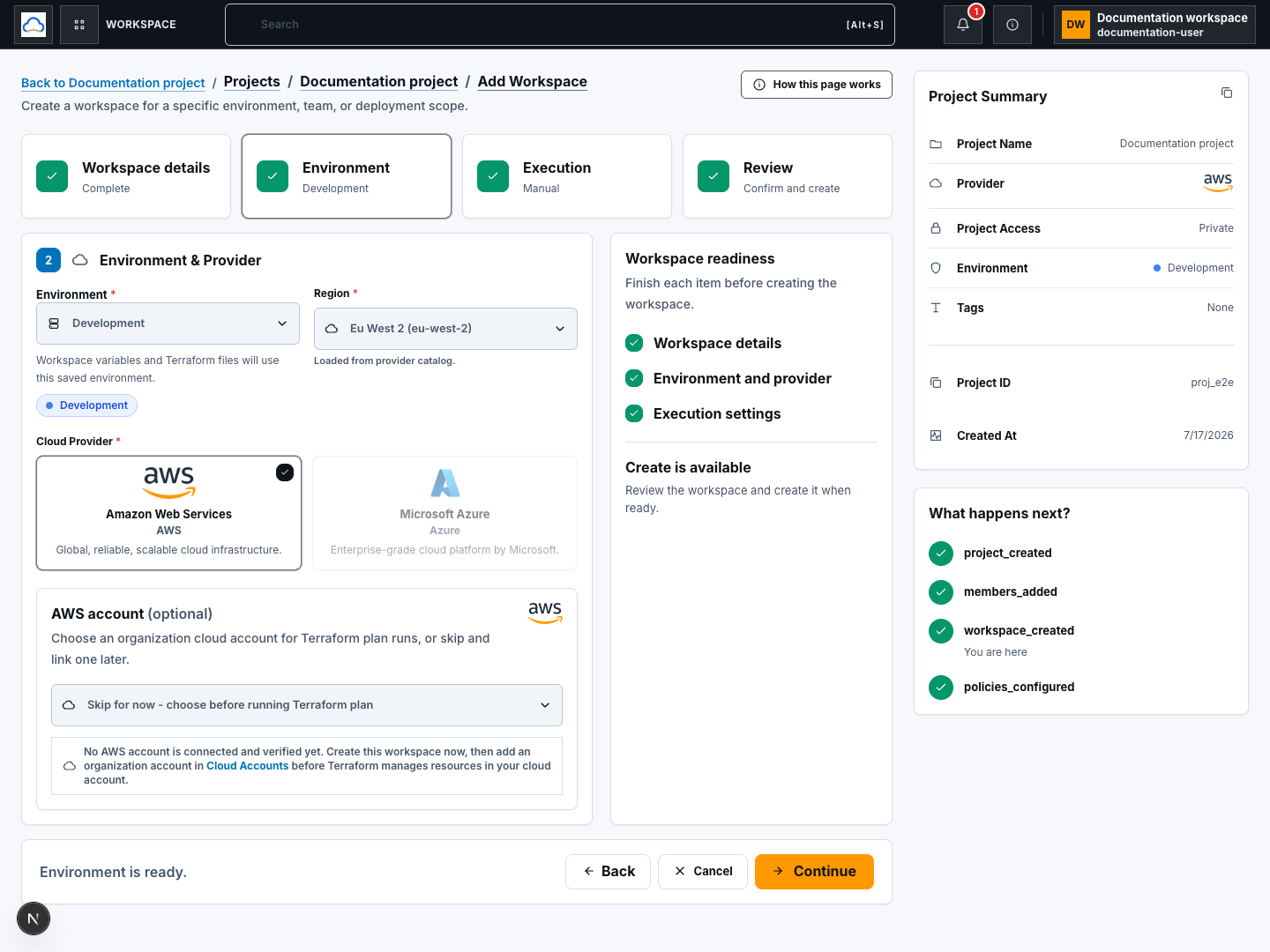Click the Back button
The image size is (1270, 952).
pyautogui.click(x=608, y=872)
